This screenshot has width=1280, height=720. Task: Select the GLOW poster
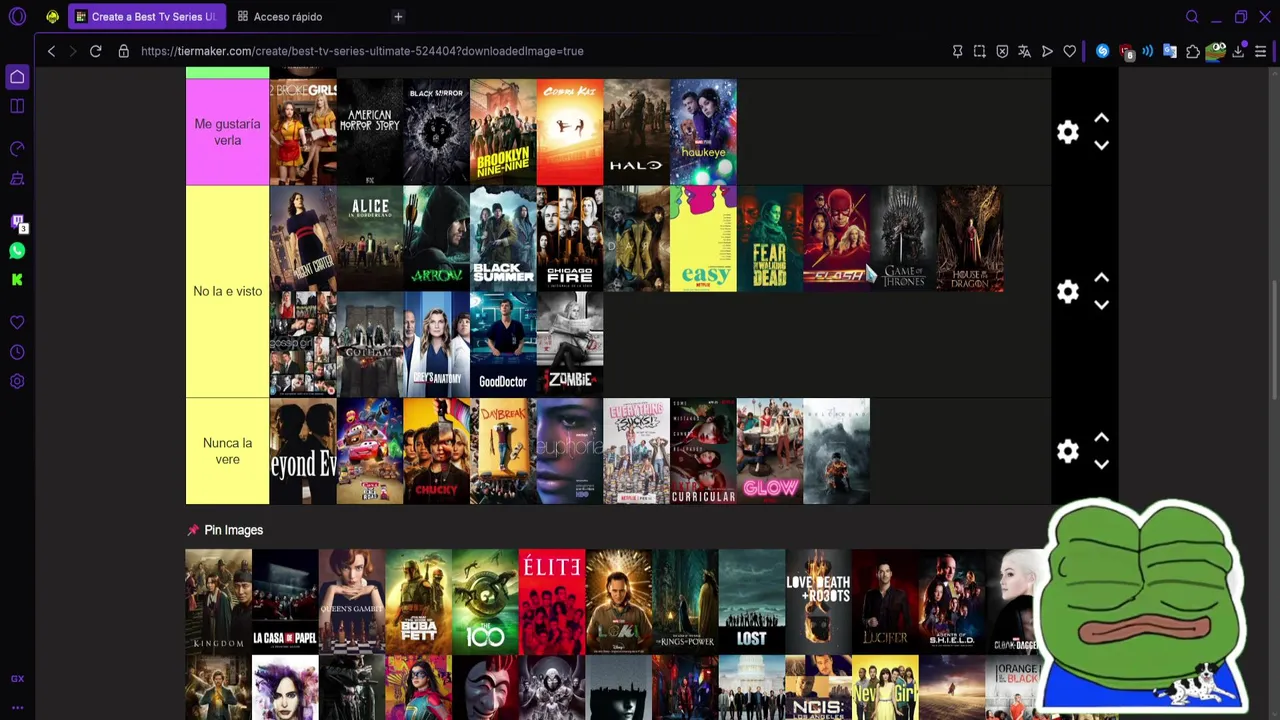tap(770, 451)
